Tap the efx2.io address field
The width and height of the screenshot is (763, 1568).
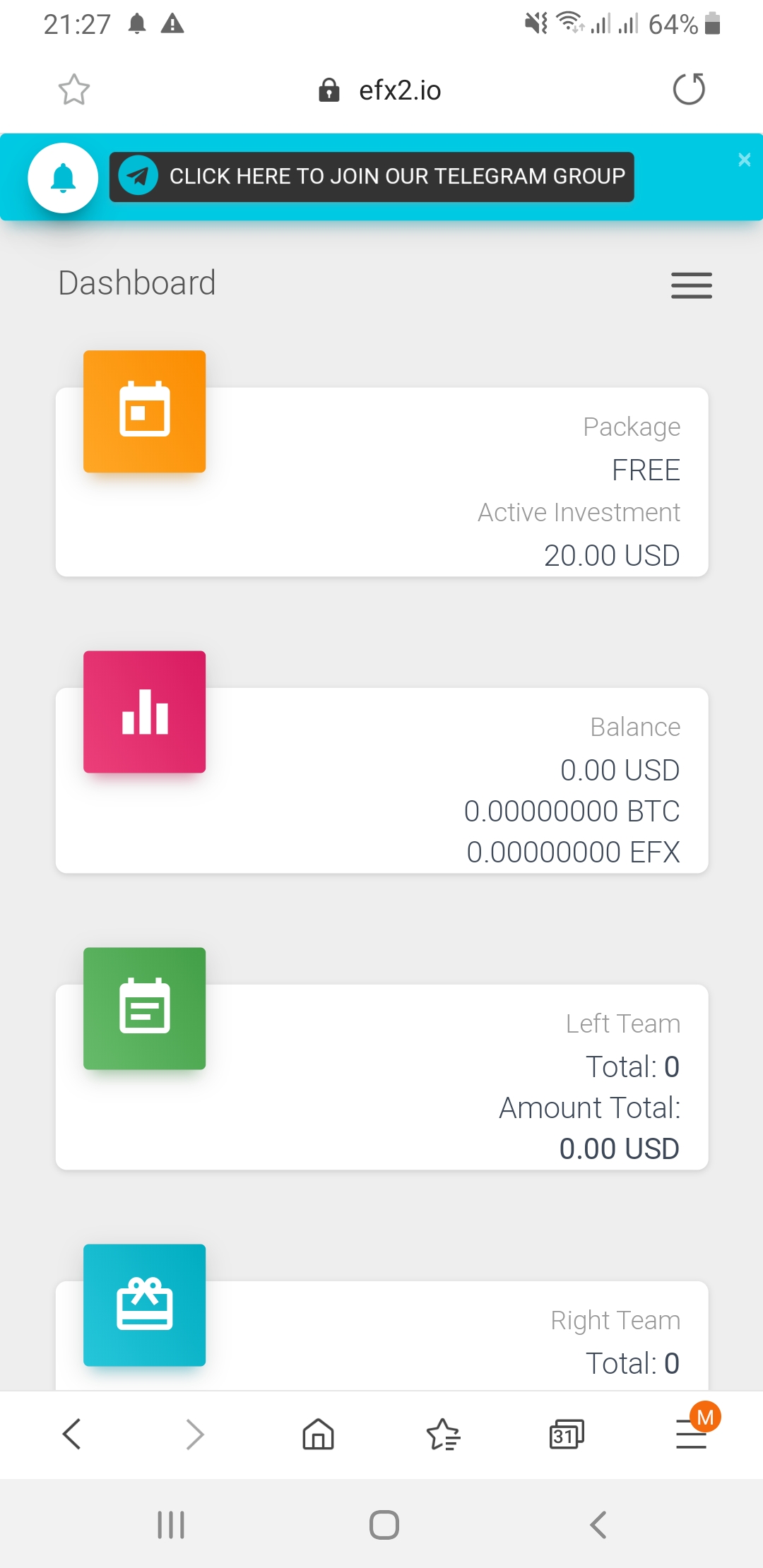400,90
